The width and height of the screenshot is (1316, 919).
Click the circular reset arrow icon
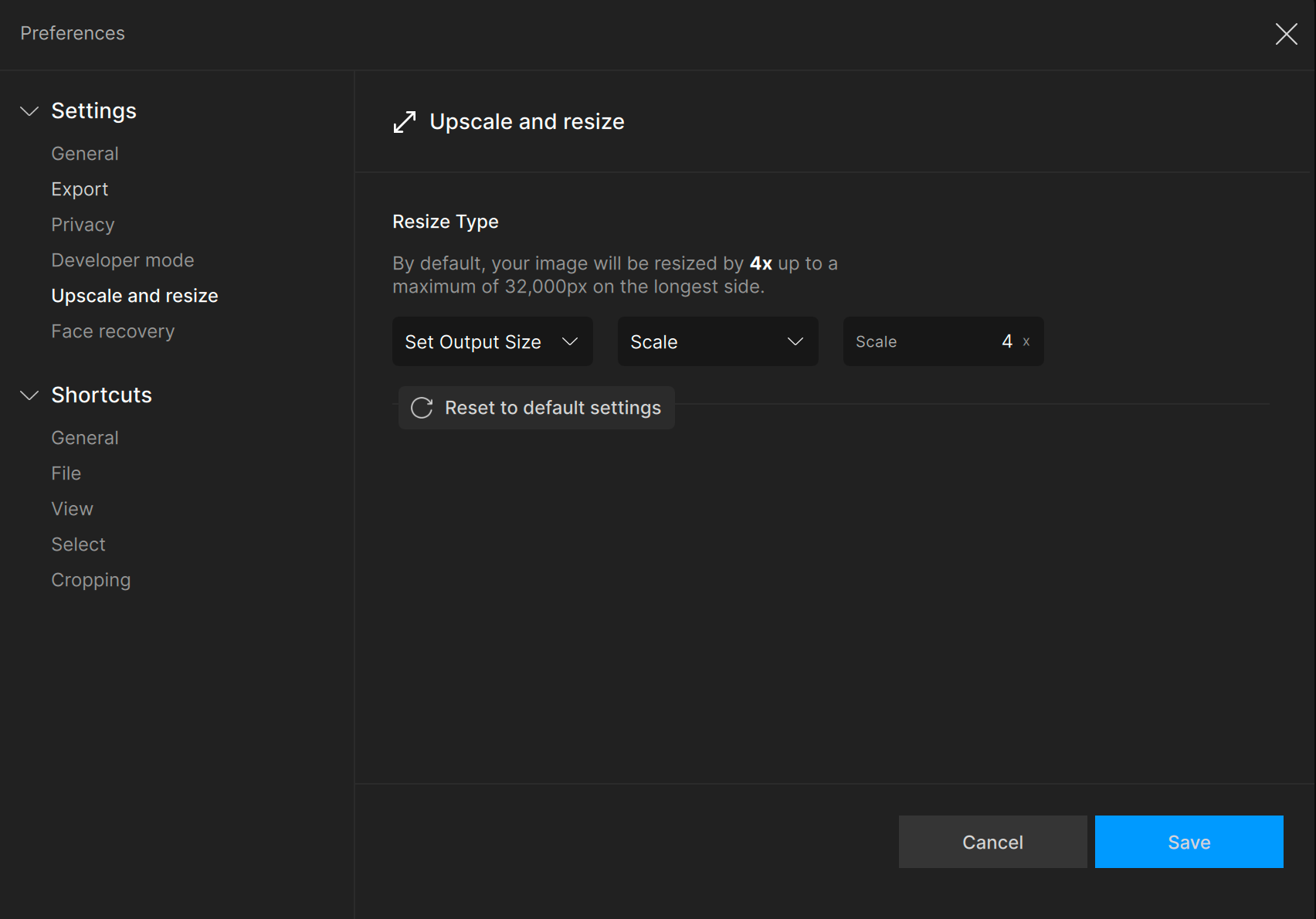point(422,408)
